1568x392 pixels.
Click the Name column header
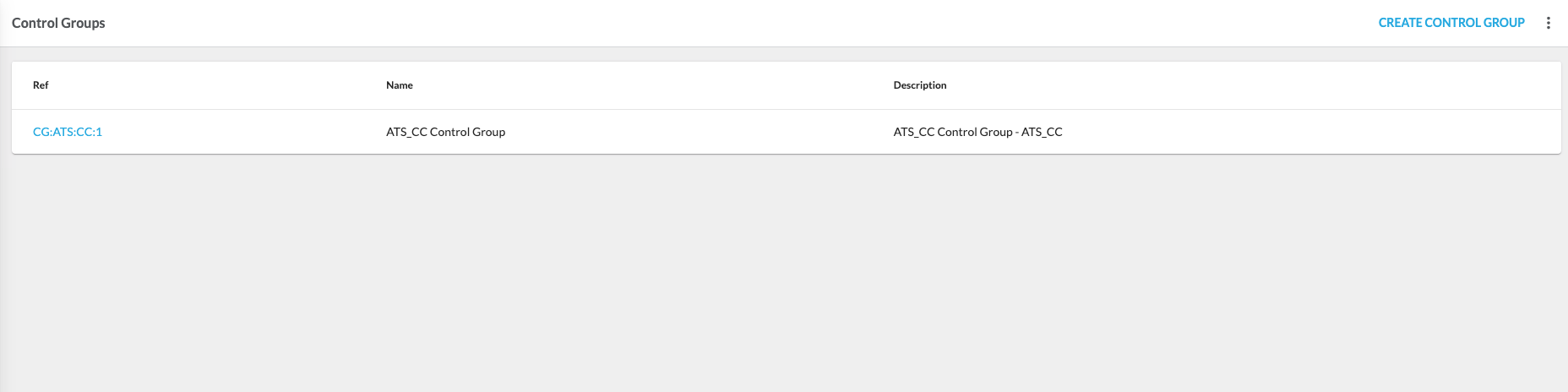400,85
